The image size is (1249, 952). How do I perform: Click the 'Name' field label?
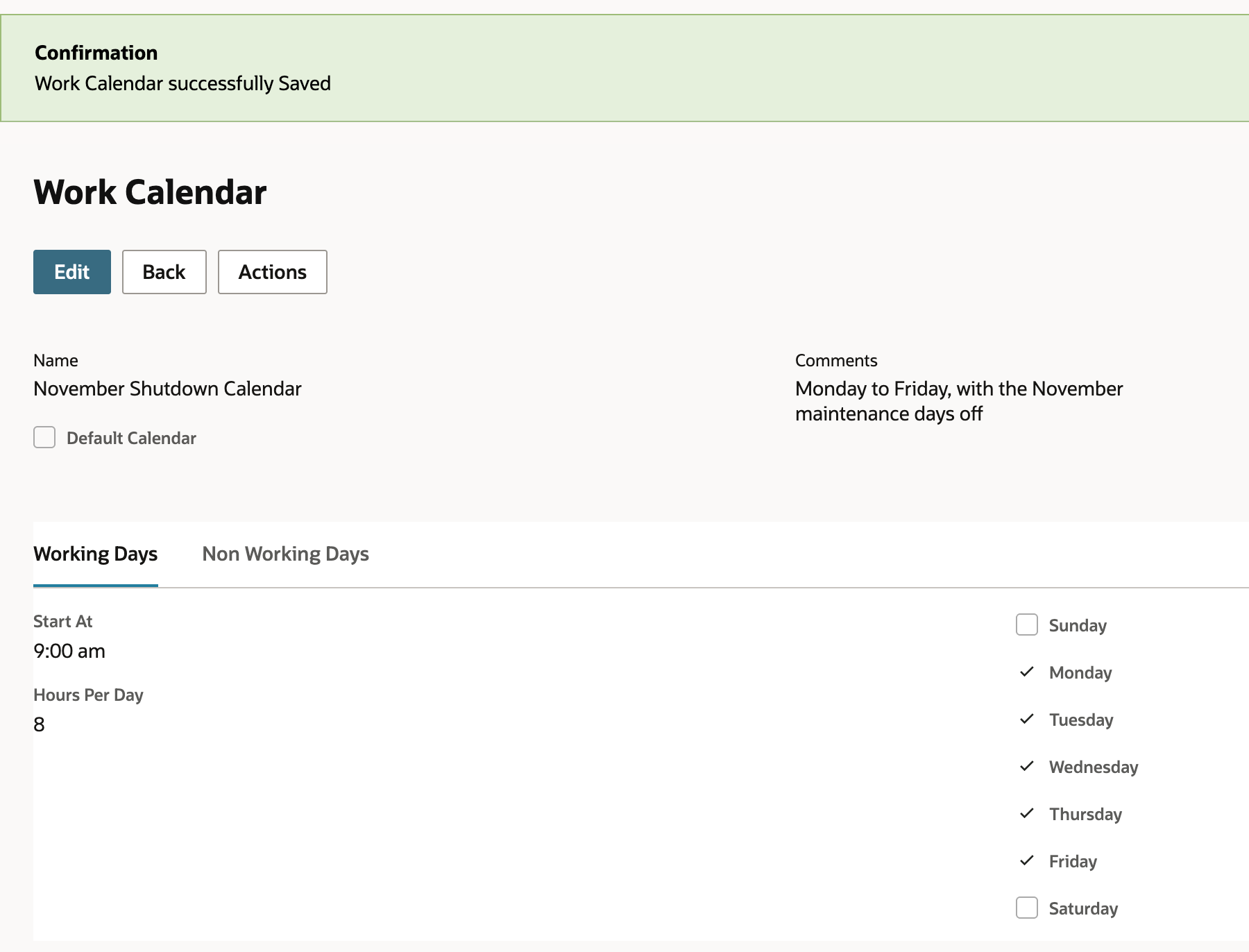[x=56, y=360]
